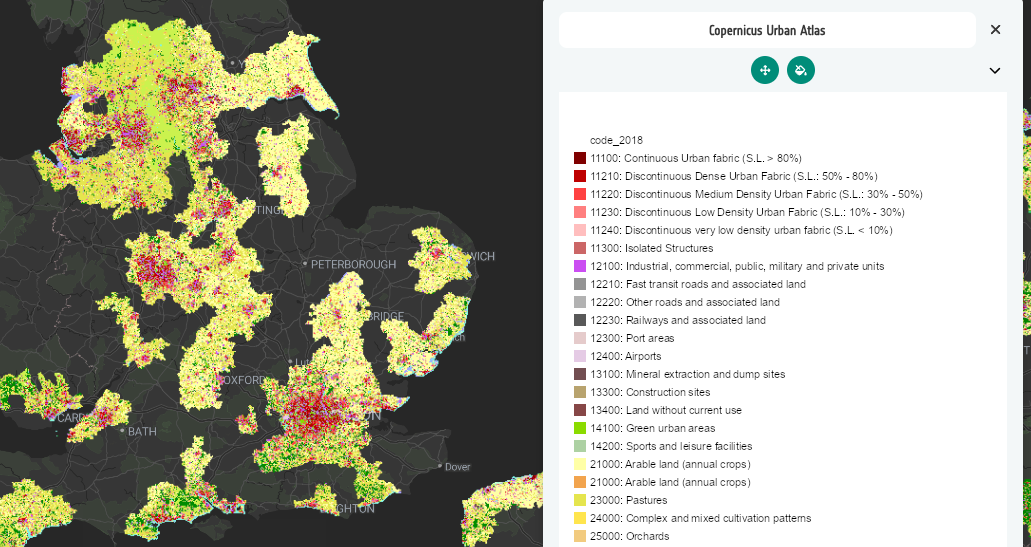Click the move layer icon button
This screenshot has width=1031, height=547.
point(765,70)
